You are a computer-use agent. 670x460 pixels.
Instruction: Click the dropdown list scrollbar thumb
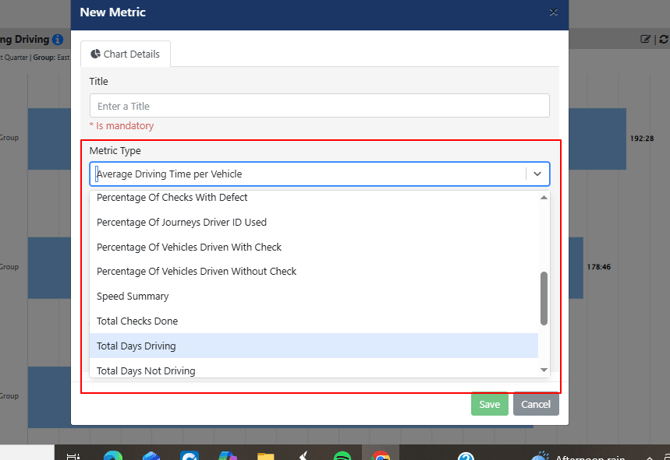[x=544, y=298]
